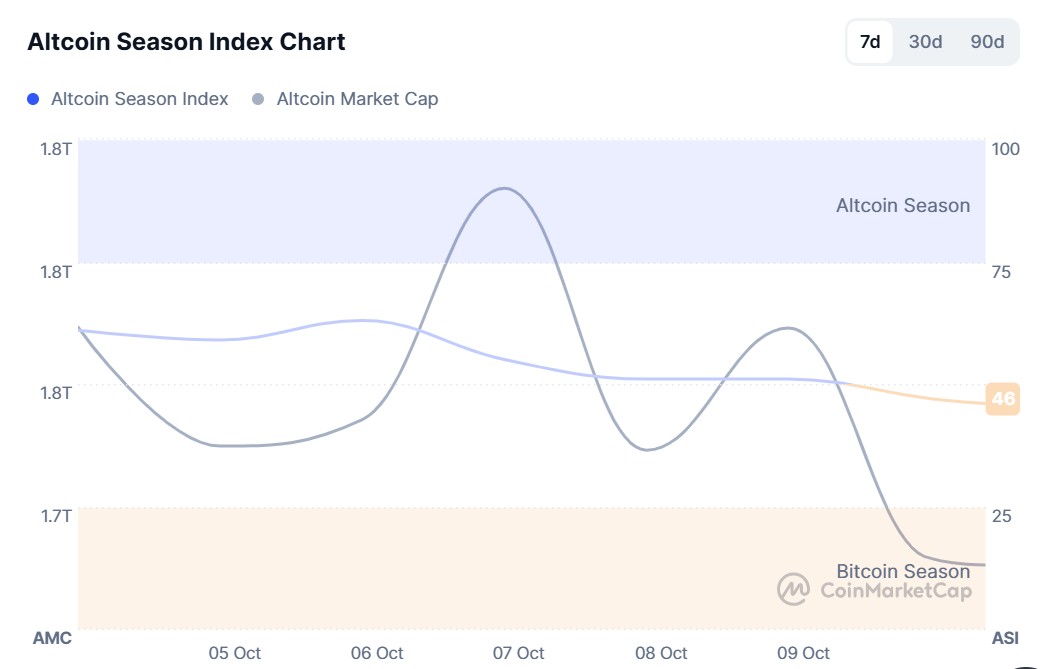Click the CoinMarketCap logo icon
Image resolution: width=1044 pixels, height=669 pixels.
click(x=794, y=589)
